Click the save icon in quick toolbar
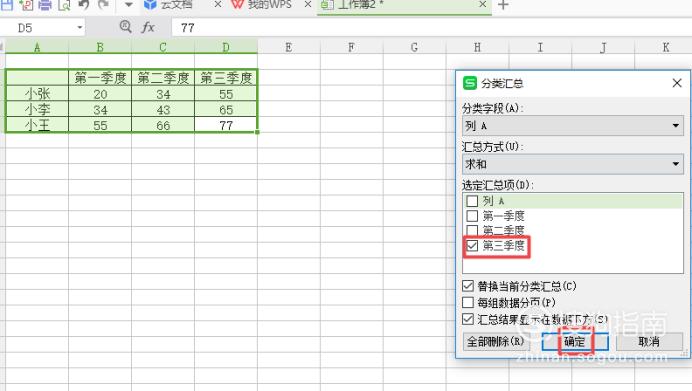 click(8, 4)
